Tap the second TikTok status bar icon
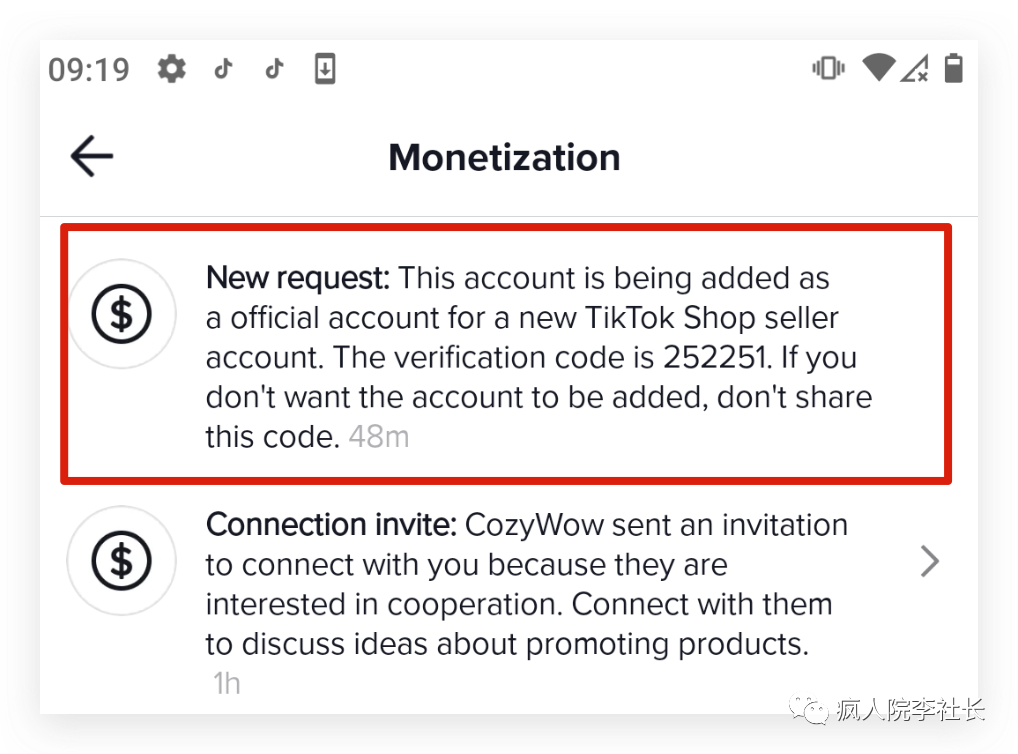 [273, 69]
